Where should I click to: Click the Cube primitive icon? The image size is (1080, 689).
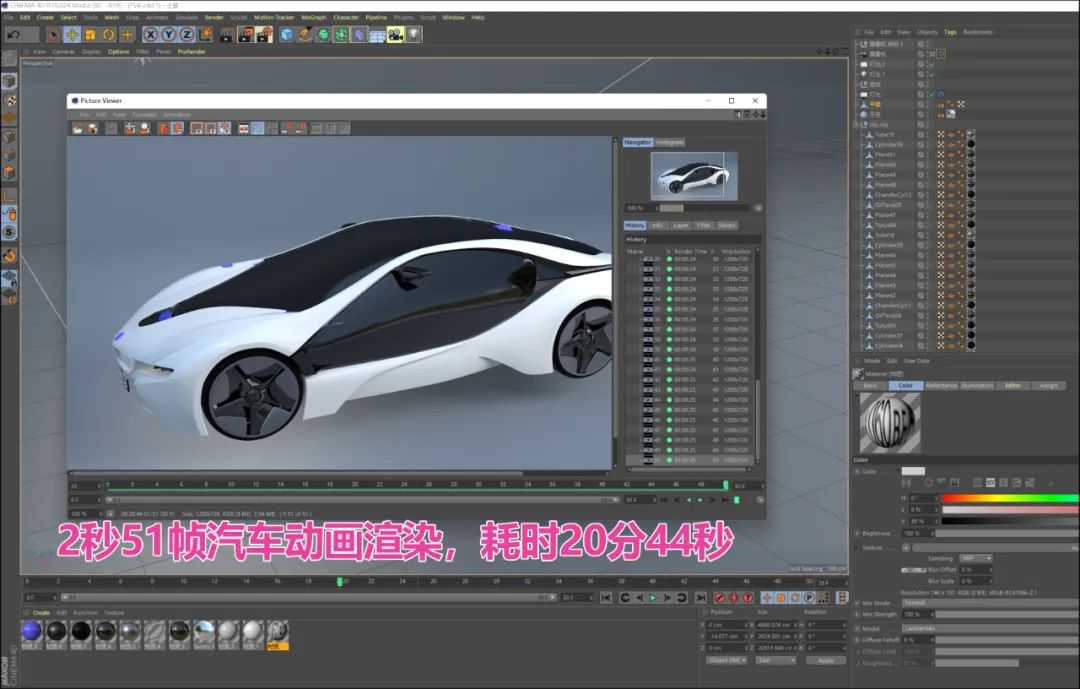(287, 35)
